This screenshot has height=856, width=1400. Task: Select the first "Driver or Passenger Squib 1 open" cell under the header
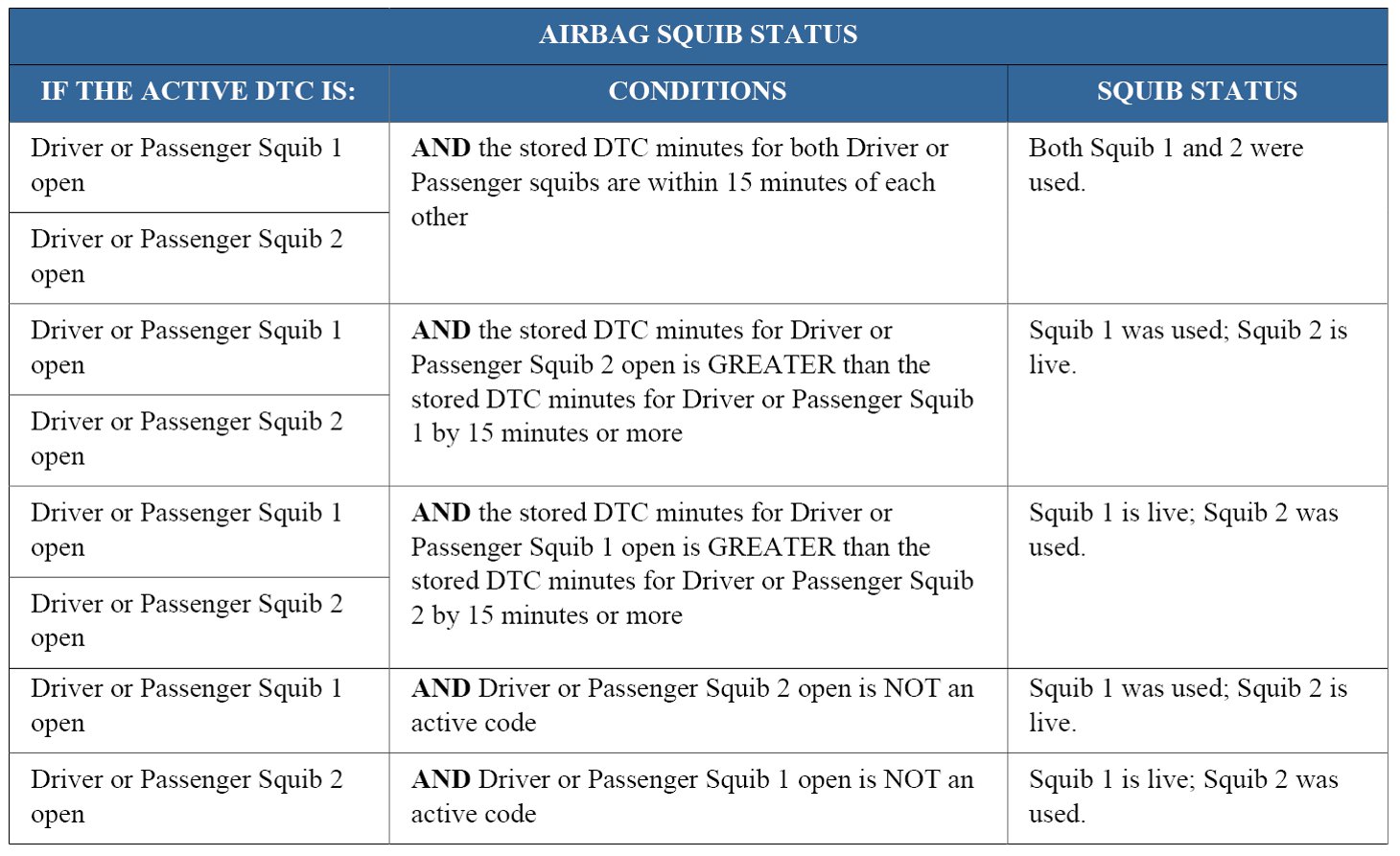[186, 165]
